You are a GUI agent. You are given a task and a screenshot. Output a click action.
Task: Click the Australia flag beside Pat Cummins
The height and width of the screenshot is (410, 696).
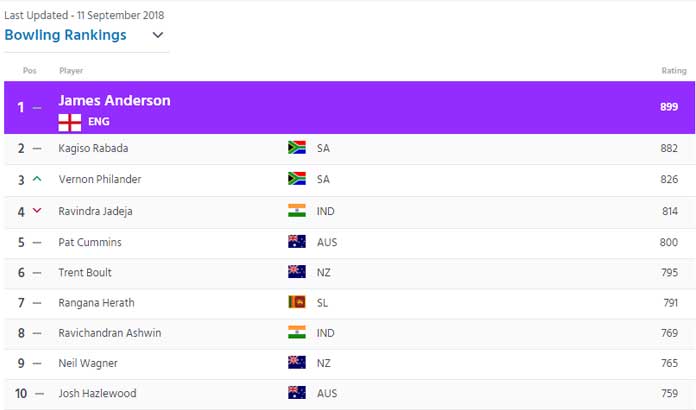pyautogui.click(x=297, y=241)
